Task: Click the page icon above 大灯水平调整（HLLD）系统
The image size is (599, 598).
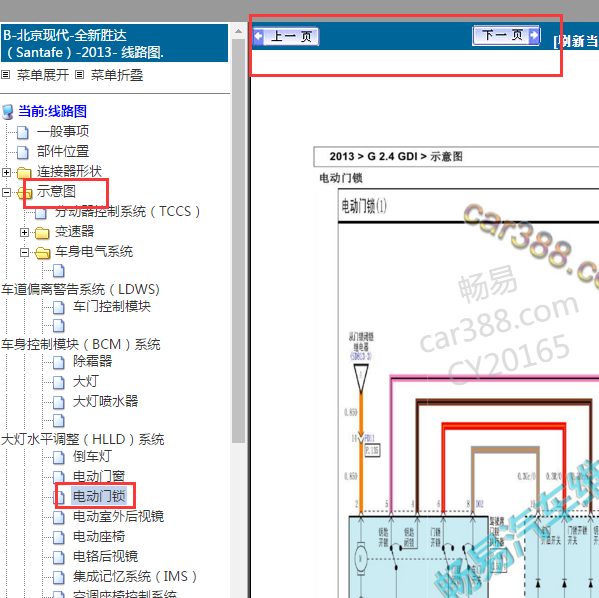Action: pos(59,421)
